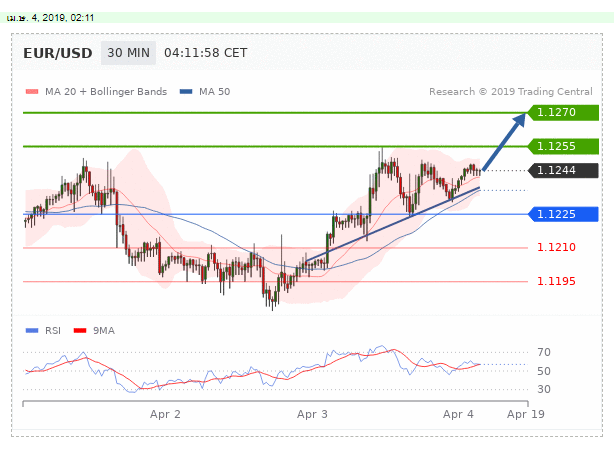Screen dimensions: 614x454
Task: Click the EUR/USD pair title
Action: 58,53
